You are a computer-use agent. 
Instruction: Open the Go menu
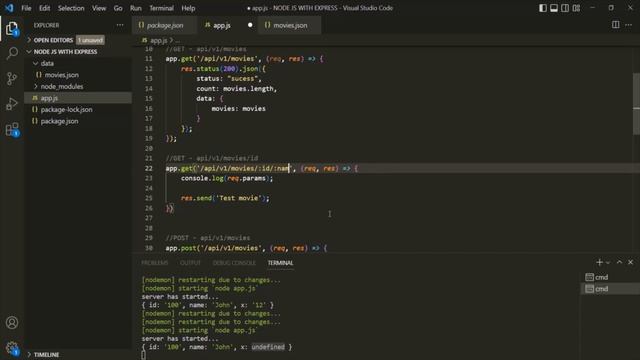pyautogui.click(x=118, y=8)
